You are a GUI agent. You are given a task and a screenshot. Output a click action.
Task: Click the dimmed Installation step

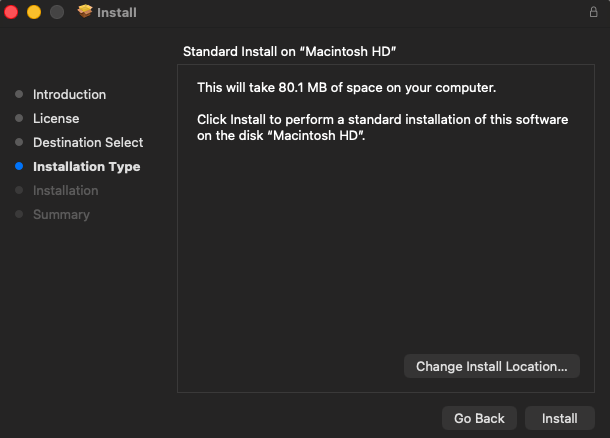point(65,191)
